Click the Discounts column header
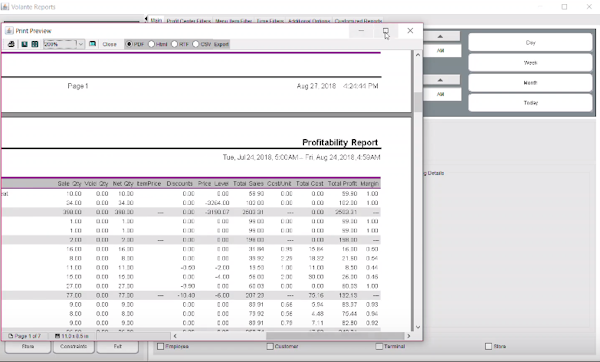600x362 pixels. click(x=179, y=184)
